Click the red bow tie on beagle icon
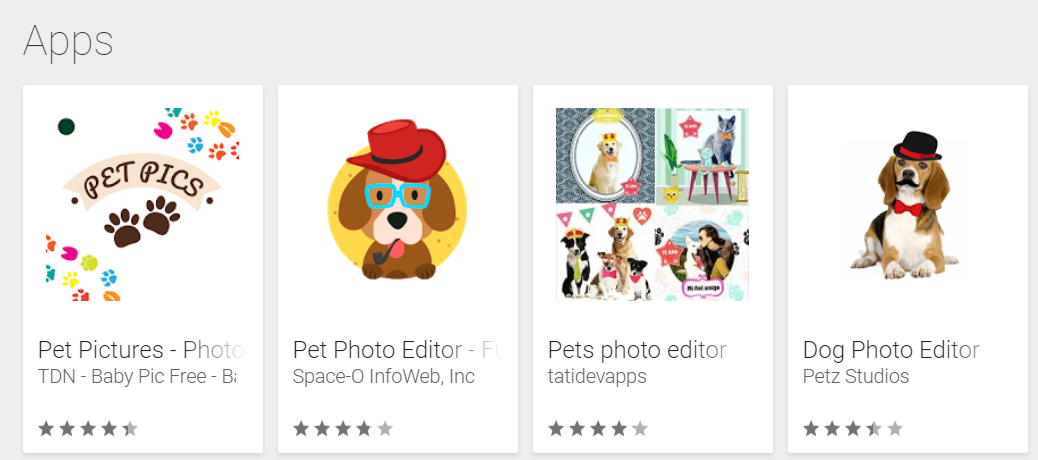1038x460 pixels. [x=908, y=208]
